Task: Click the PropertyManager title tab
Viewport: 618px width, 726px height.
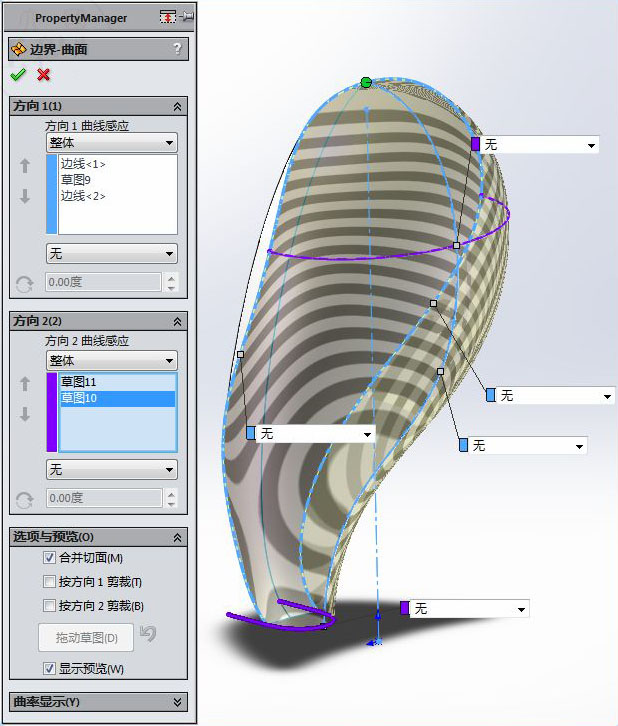Action: (x=81, y=18)
